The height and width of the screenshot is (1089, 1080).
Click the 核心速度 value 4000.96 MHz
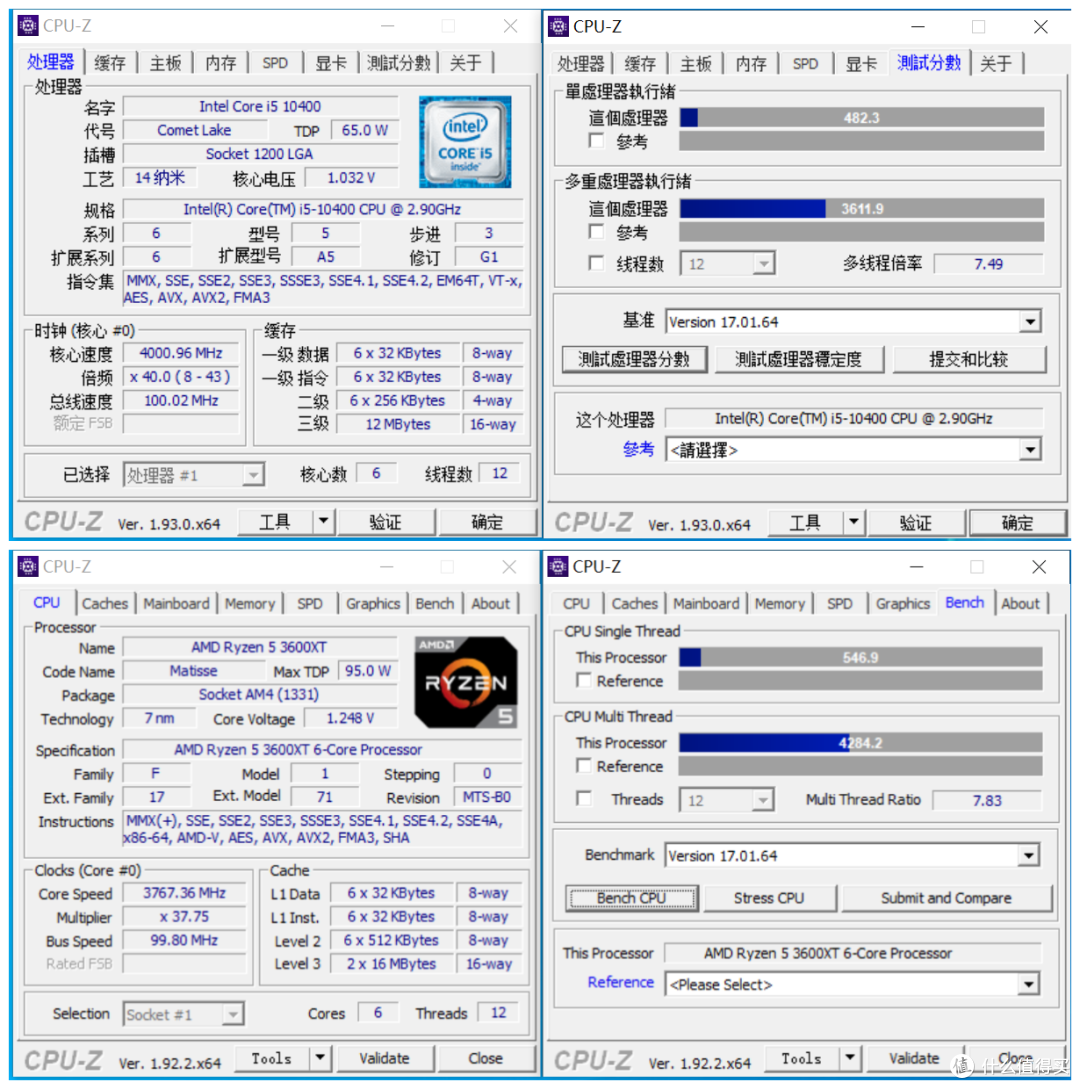point(181,353)
